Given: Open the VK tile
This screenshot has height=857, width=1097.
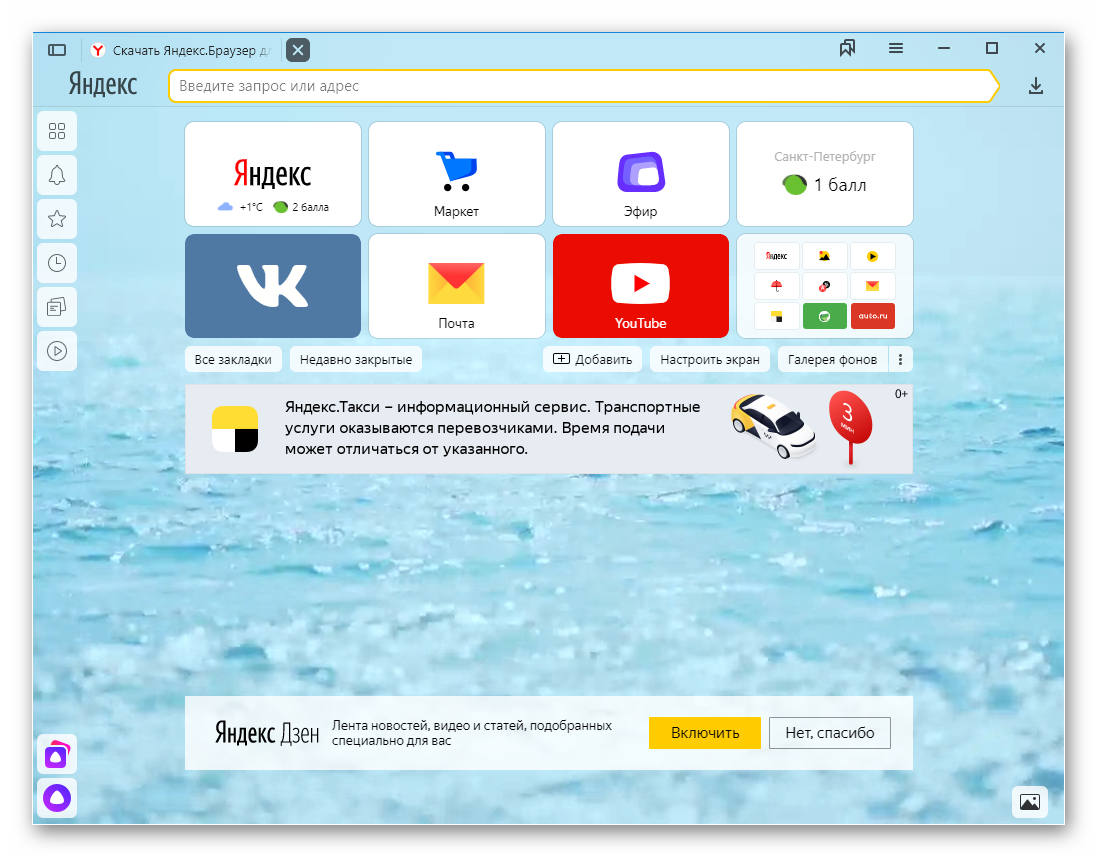Looking at the screenshot, I should pos(273,286).
